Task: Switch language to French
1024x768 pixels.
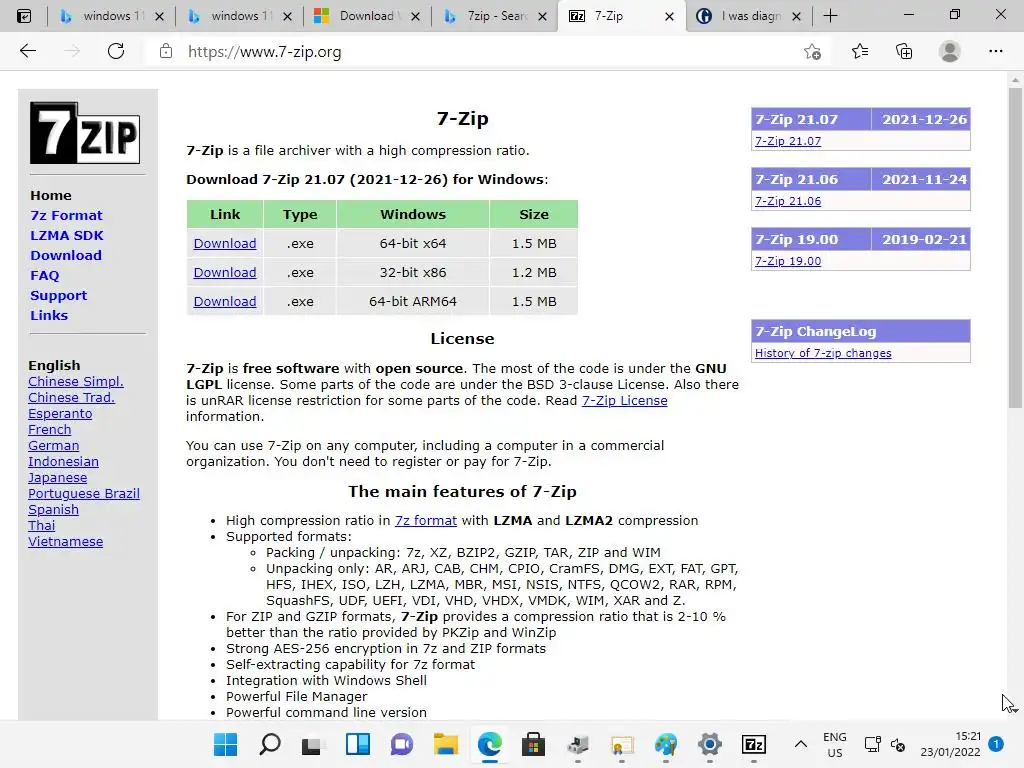Action: pyautogui.click(x=50, y=429)
